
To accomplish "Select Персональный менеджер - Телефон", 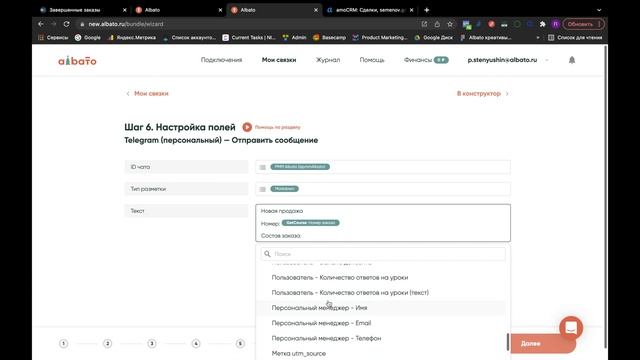I will [326, 338].
